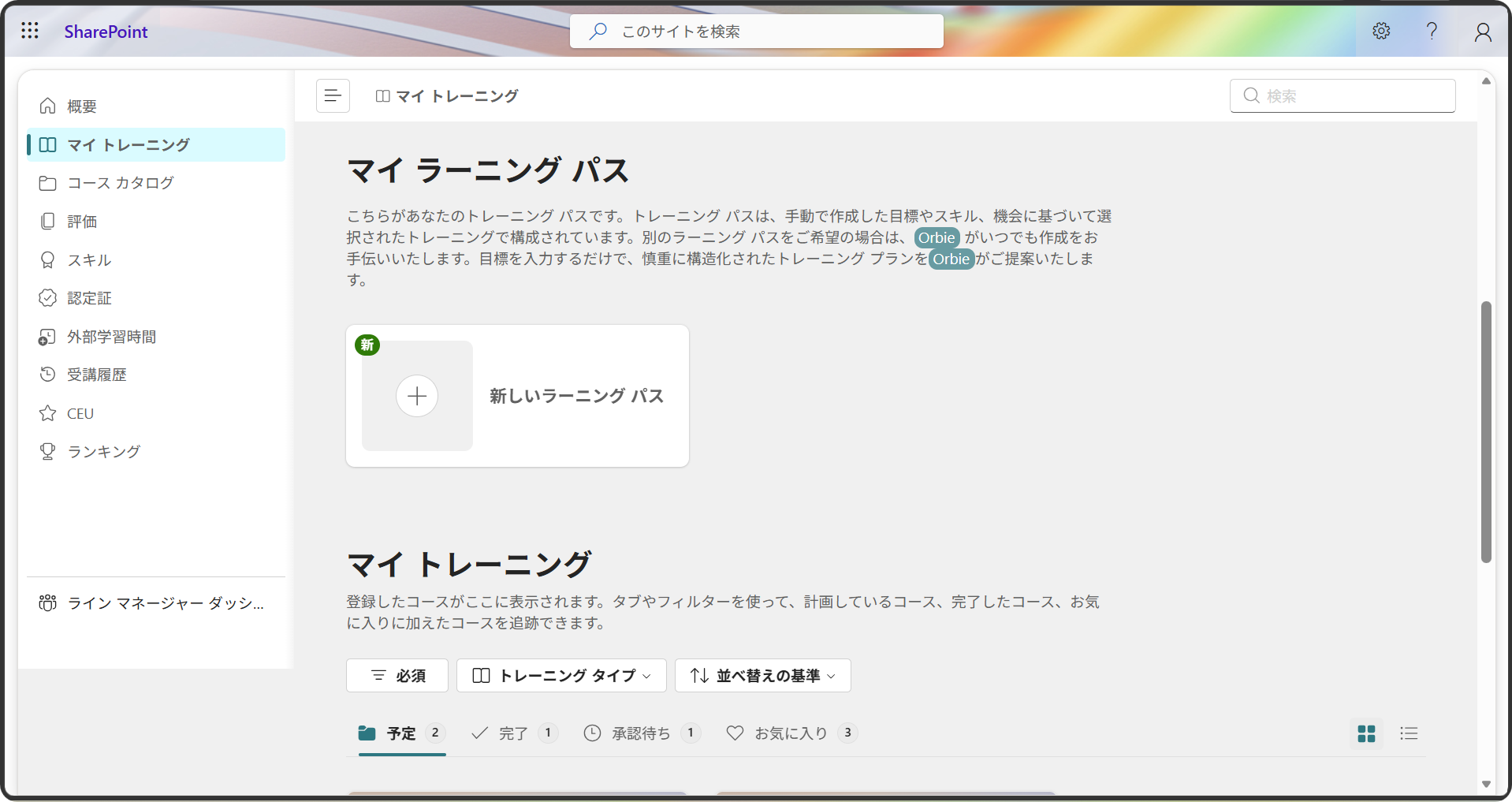
Task: Click the scroll down arrow
Action: [1486, 785]
